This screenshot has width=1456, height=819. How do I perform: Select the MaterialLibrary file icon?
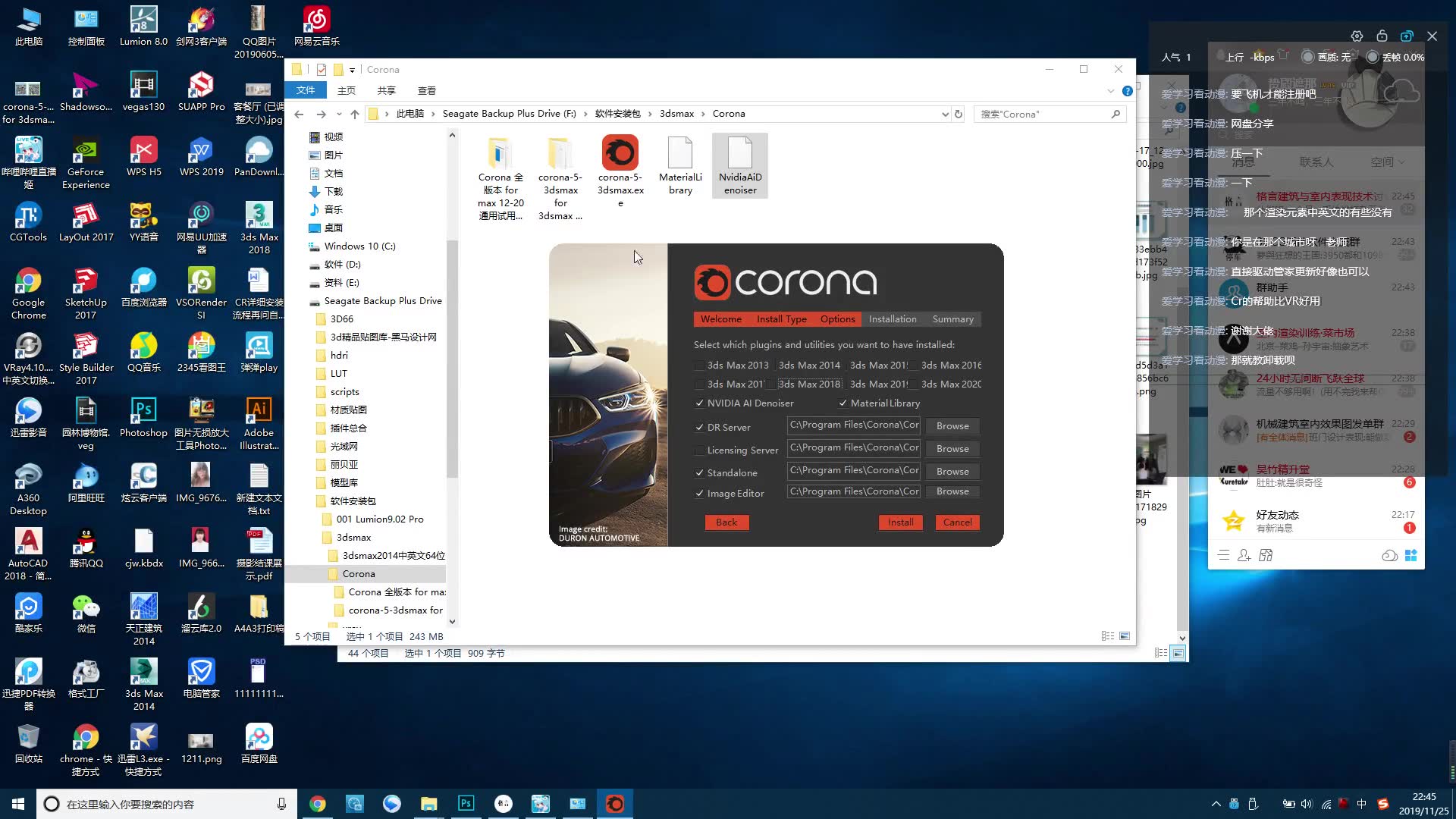coord(680,166)
